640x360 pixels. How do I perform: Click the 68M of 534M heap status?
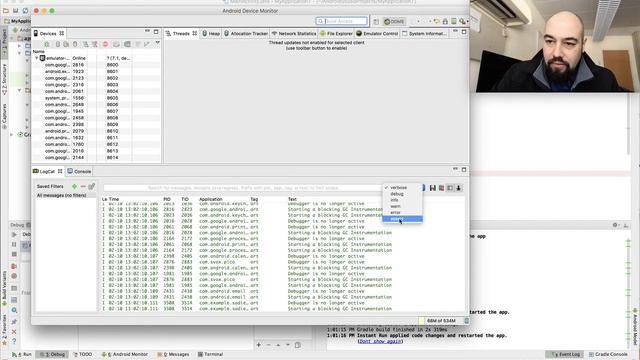[441, 321]
